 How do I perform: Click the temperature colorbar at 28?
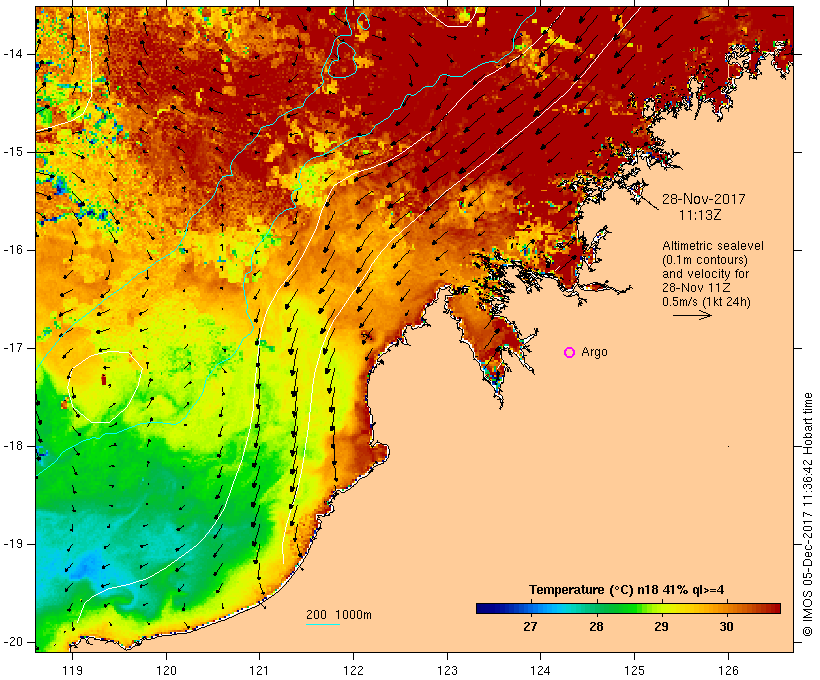tap(596, 608)
